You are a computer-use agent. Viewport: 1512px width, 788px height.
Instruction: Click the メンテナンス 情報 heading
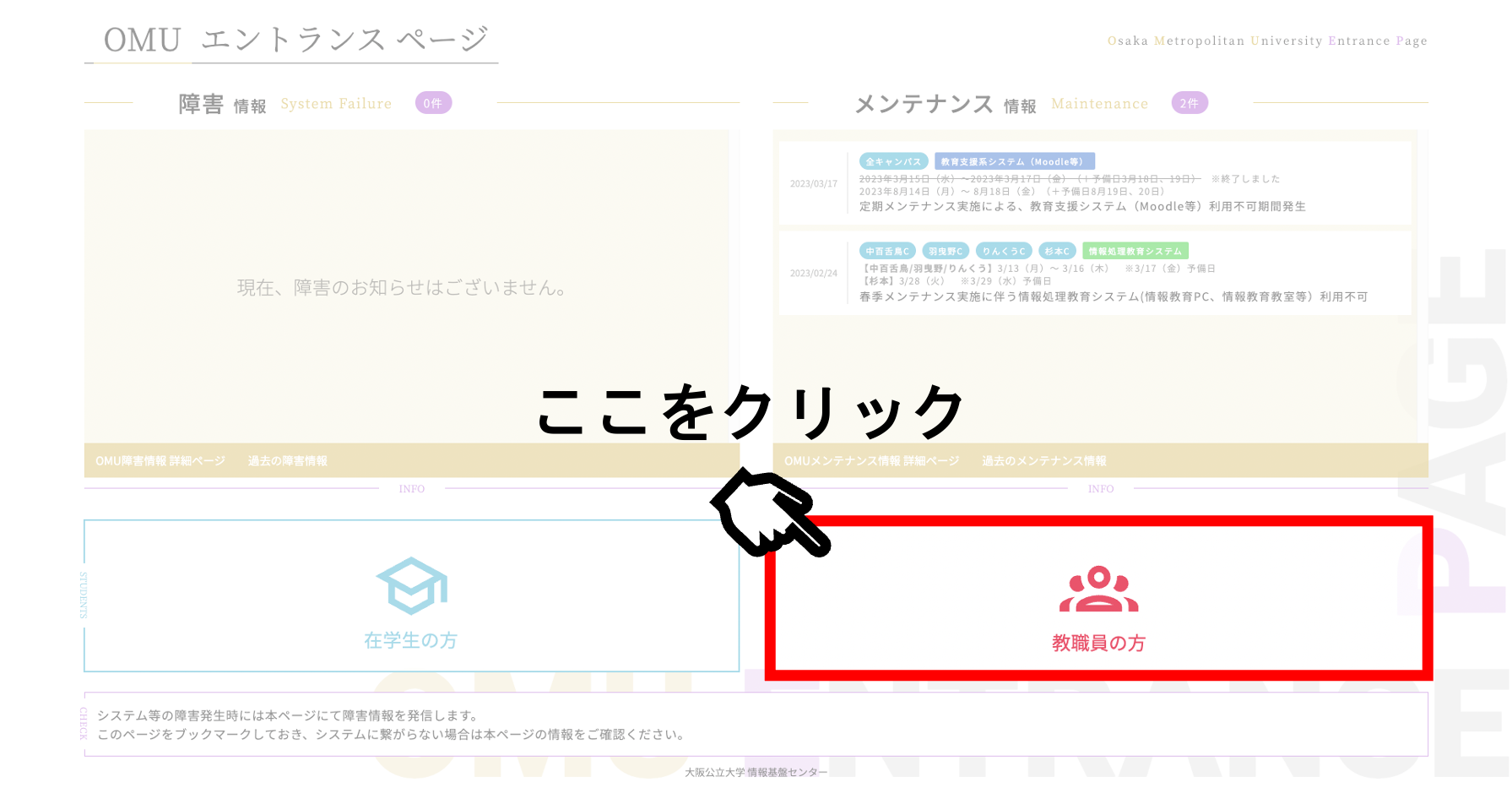click(x=946, y=104)
